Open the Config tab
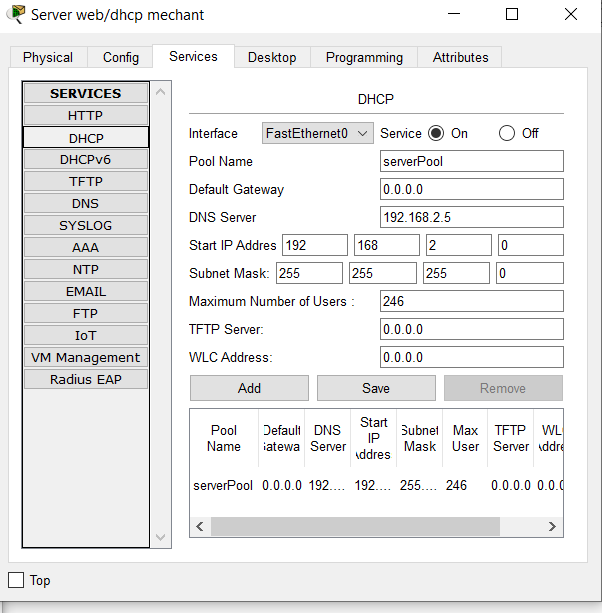The image size is (602, 613). 121,57
